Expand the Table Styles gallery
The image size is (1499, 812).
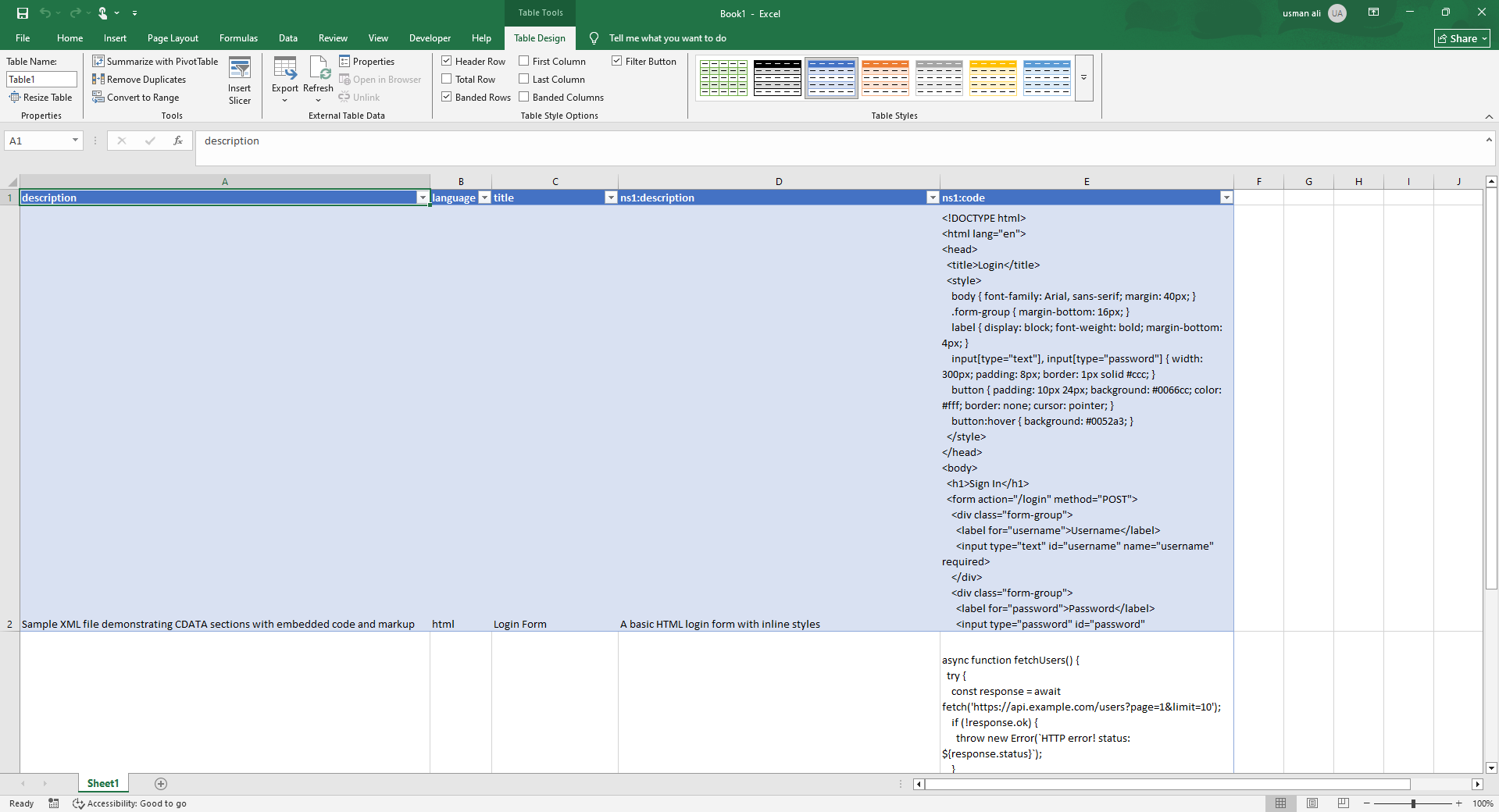click(1084, 78)
